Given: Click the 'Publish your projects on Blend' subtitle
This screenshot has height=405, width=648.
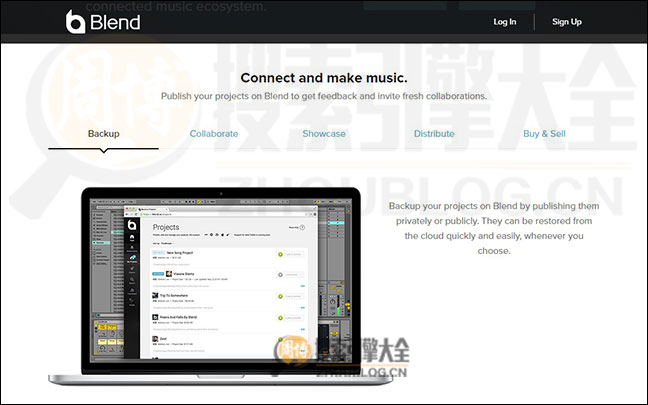Looking at the screenshot, I should click(x=324, y=96).
